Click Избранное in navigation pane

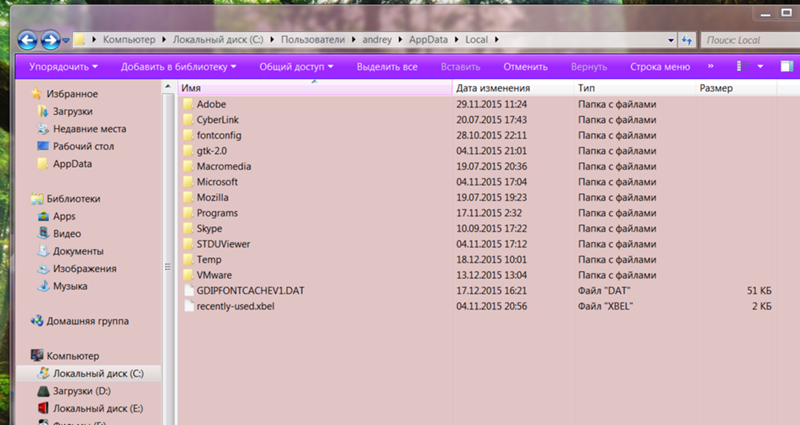click(x=72, y=94)
